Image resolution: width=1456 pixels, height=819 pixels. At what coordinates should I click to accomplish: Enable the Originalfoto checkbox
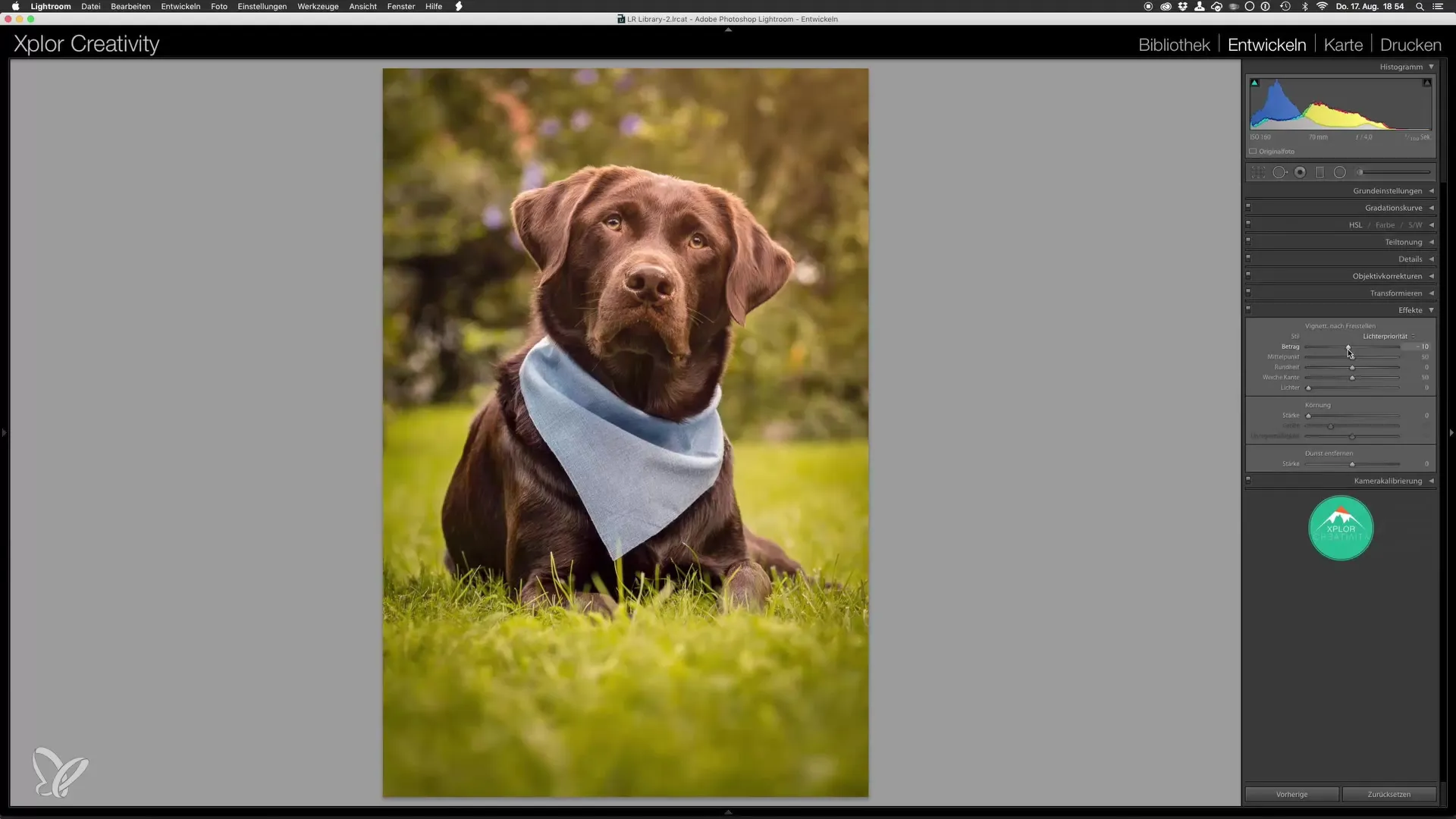pyautogui.click(x=1254, y=152)
